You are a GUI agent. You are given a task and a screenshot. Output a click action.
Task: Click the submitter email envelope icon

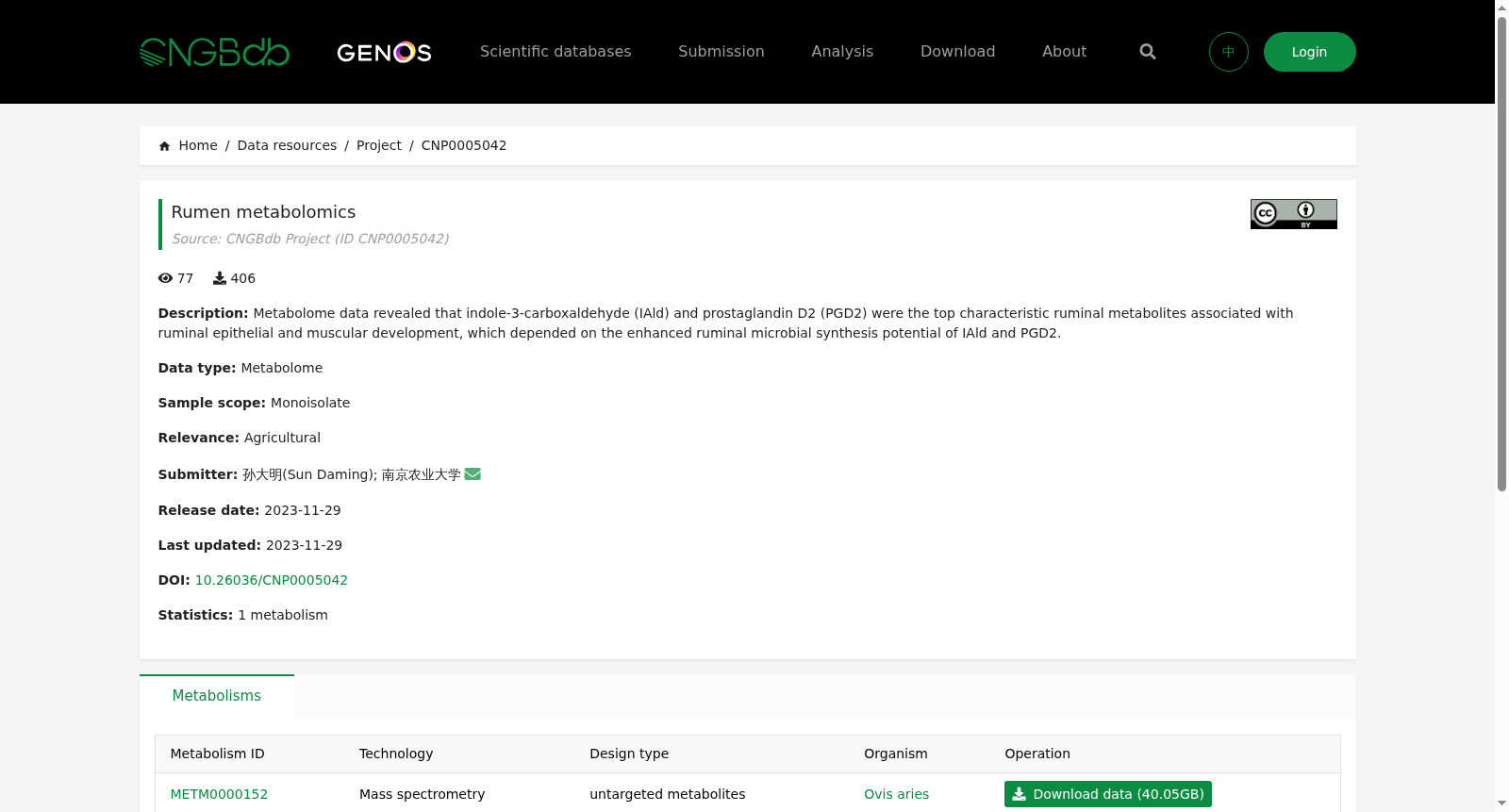pos(473,474)
